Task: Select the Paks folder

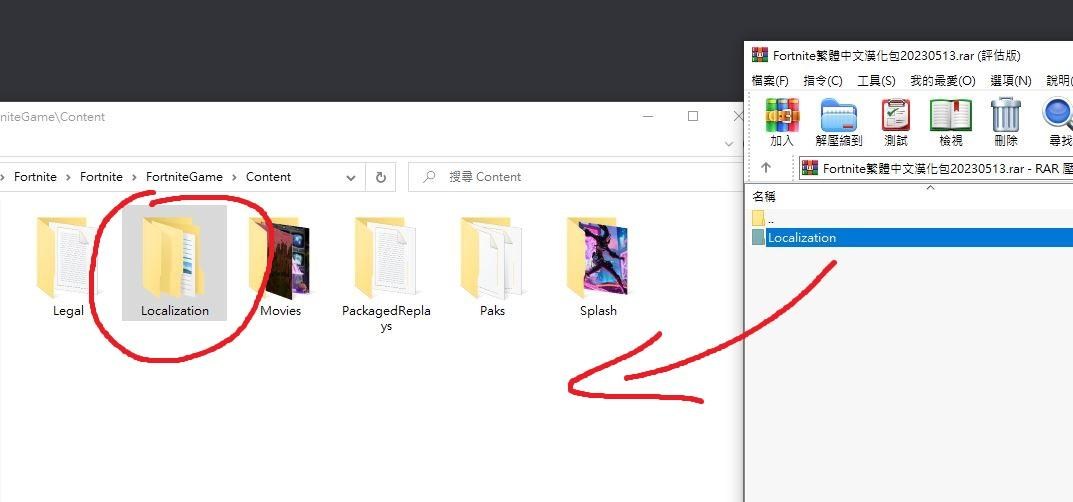Action: (x=492, y=263)
